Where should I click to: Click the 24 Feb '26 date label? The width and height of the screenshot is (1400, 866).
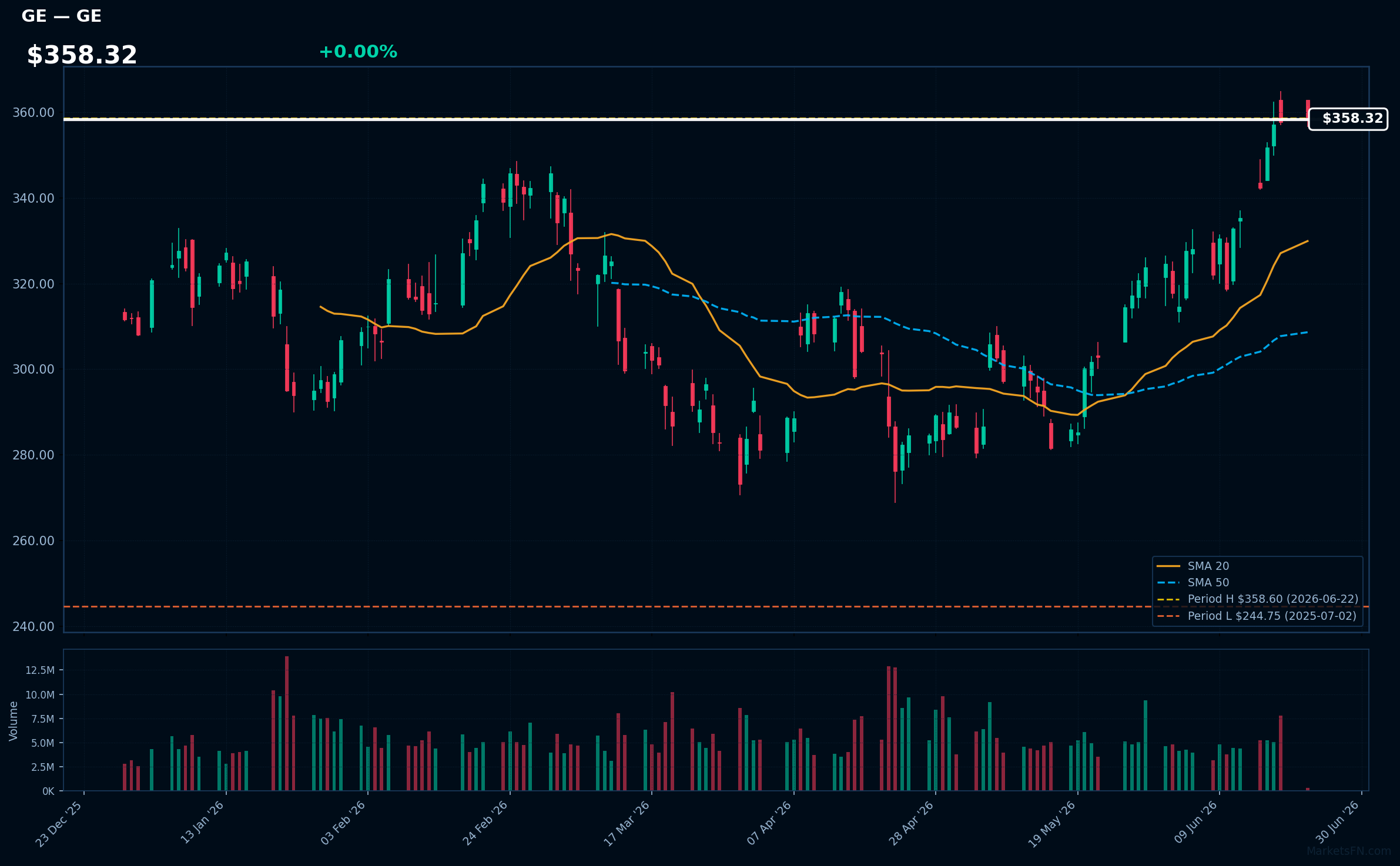coord(485,823)
